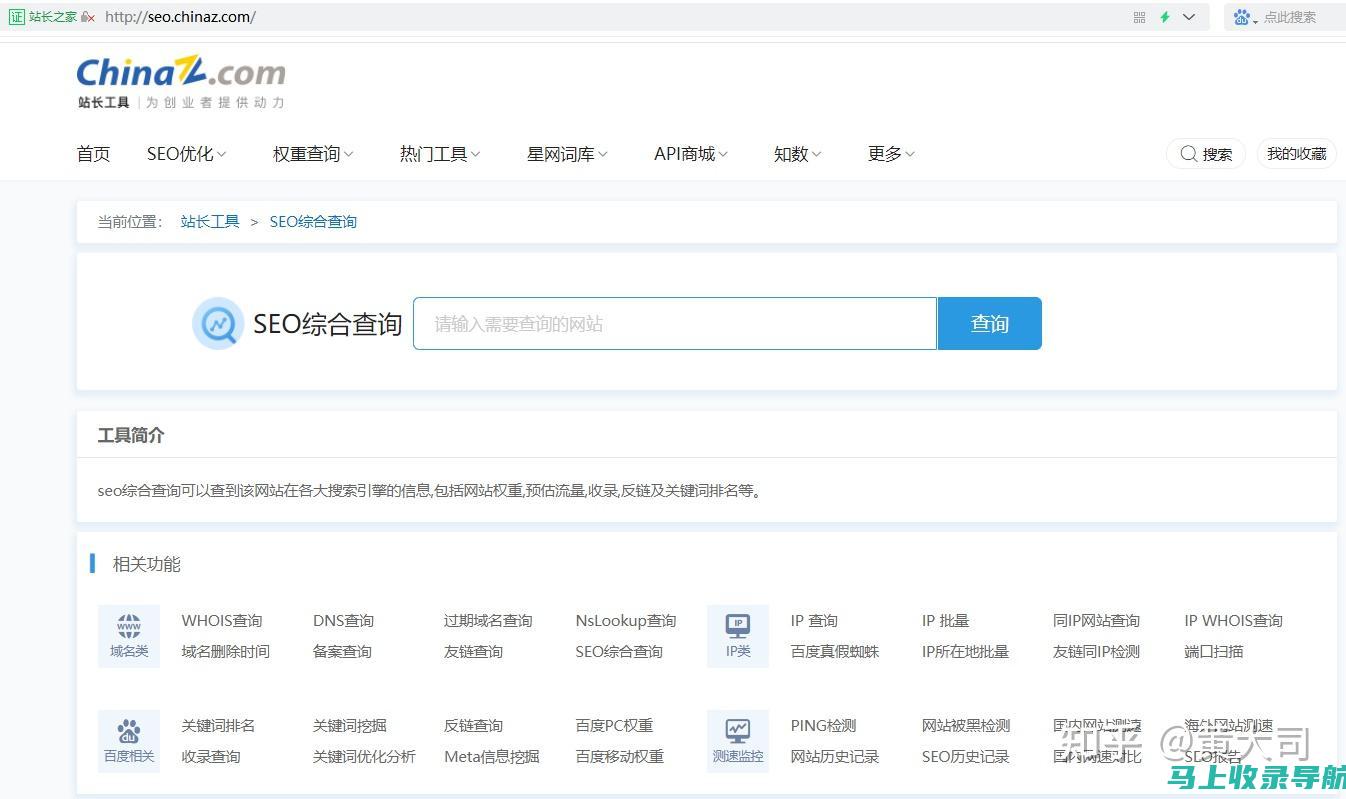Screen dimensions: 1346x799
Task: Expand the 星网词库 menu
Action: coord(567,154)
